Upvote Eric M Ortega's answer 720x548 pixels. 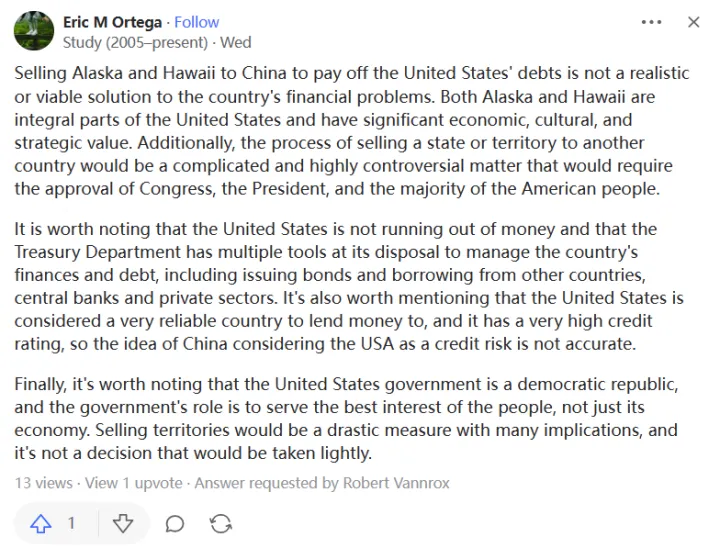(41, 523)
